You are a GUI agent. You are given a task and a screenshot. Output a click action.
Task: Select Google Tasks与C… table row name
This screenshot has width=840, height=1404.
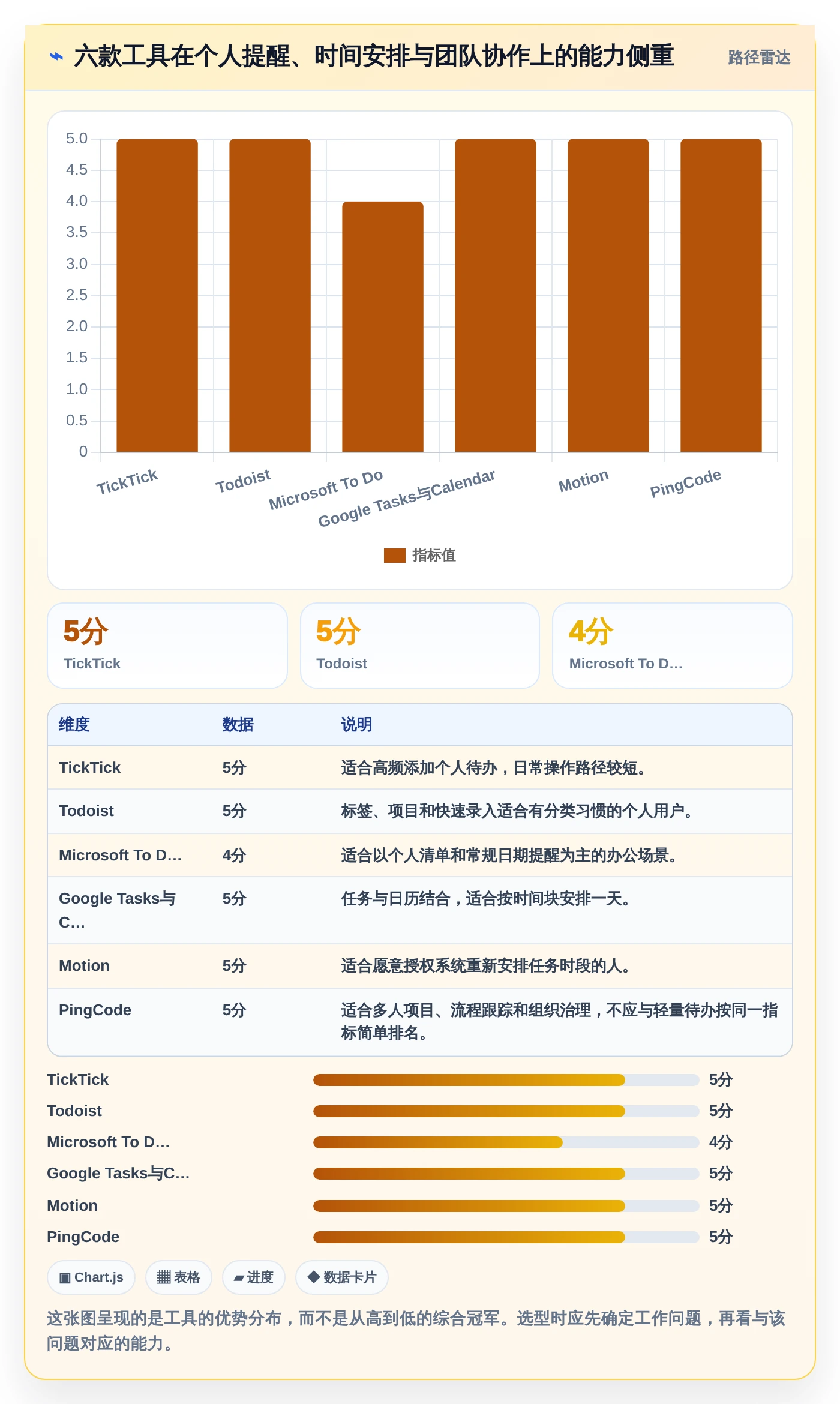(118, 910)
